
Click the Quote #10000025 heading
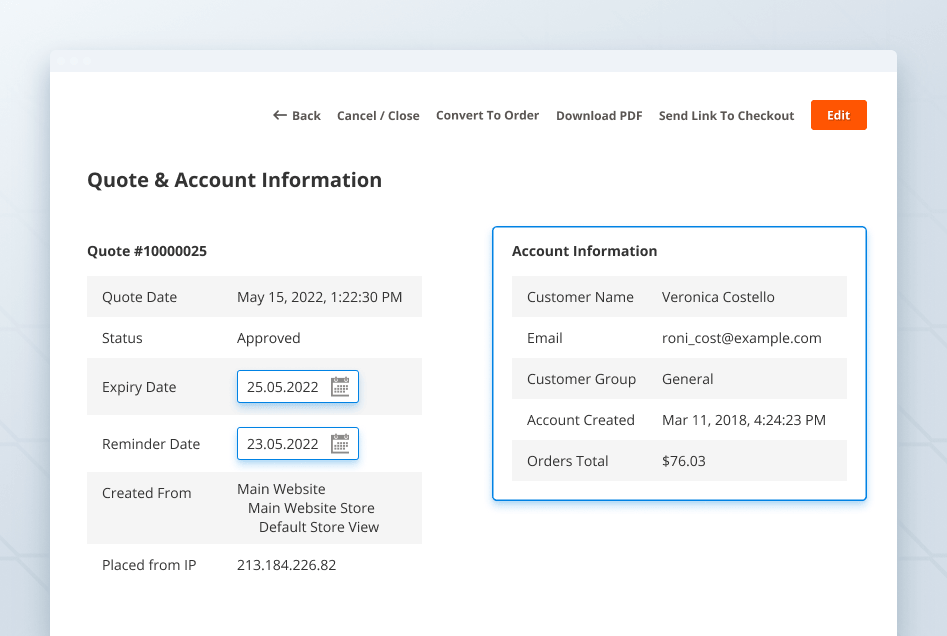point(146,251)
